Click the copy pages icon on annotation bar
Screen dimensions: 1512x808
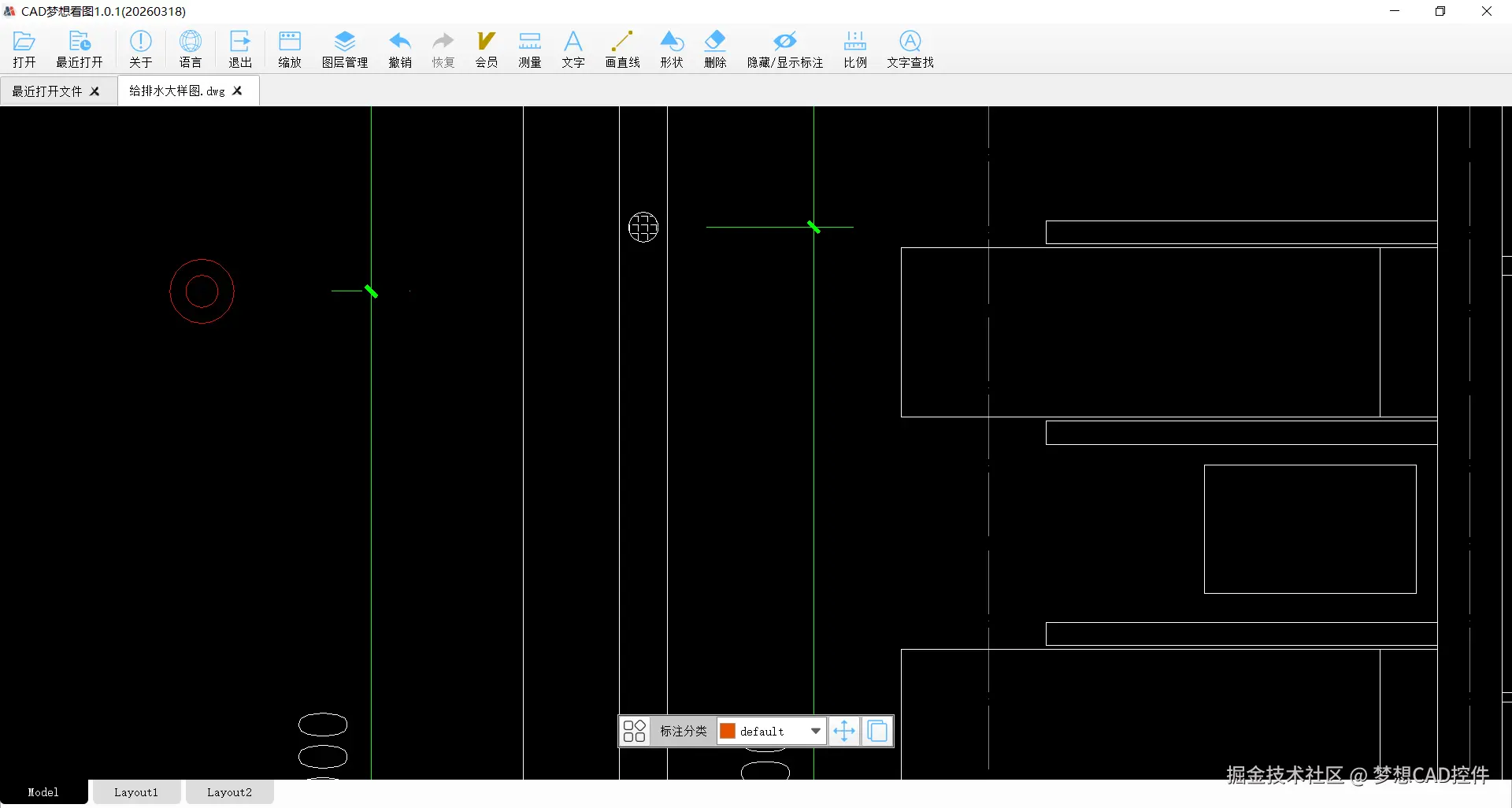(x=877, y=732)
